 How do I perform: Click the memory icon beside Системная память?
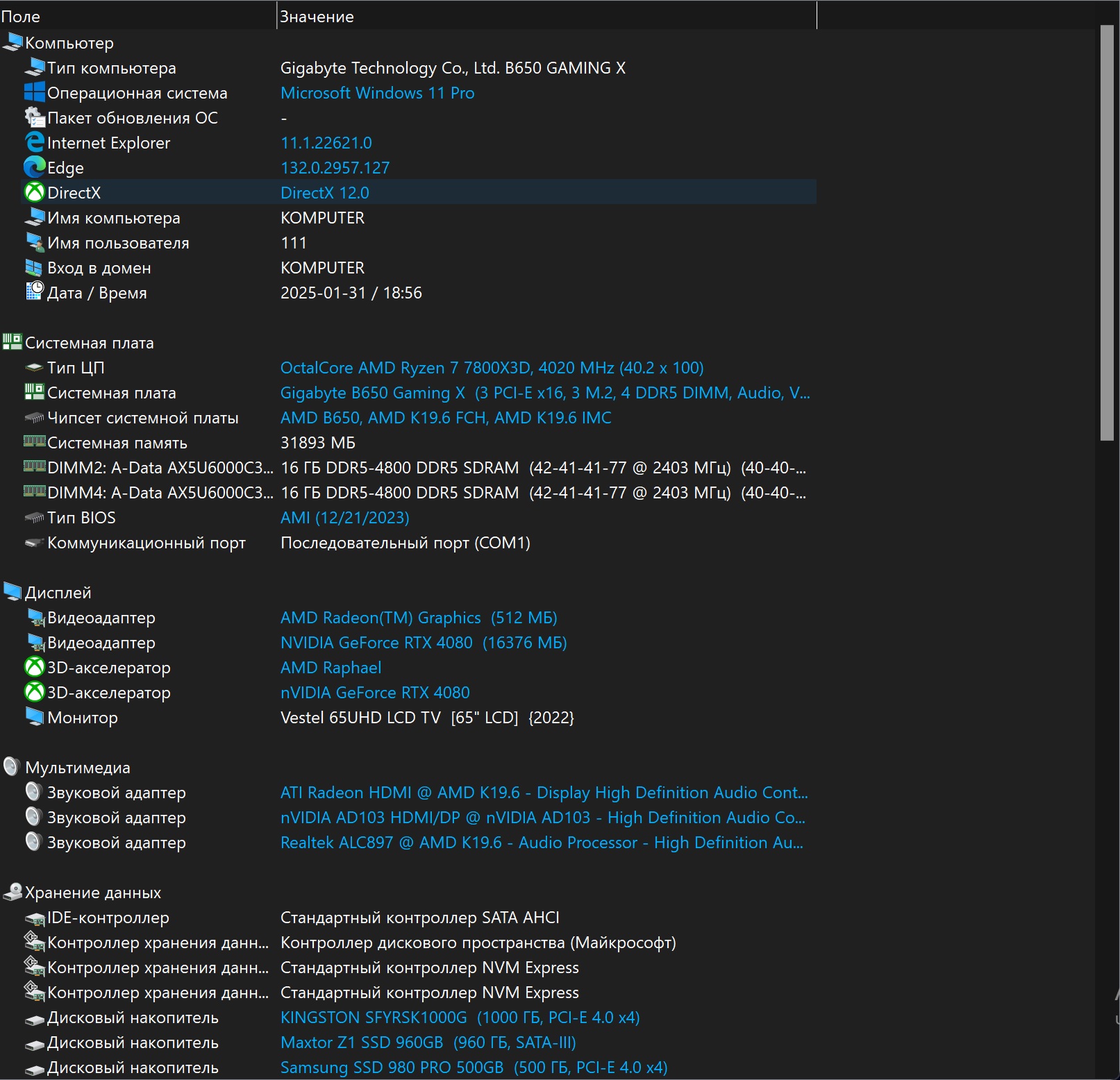click(35, 441)
